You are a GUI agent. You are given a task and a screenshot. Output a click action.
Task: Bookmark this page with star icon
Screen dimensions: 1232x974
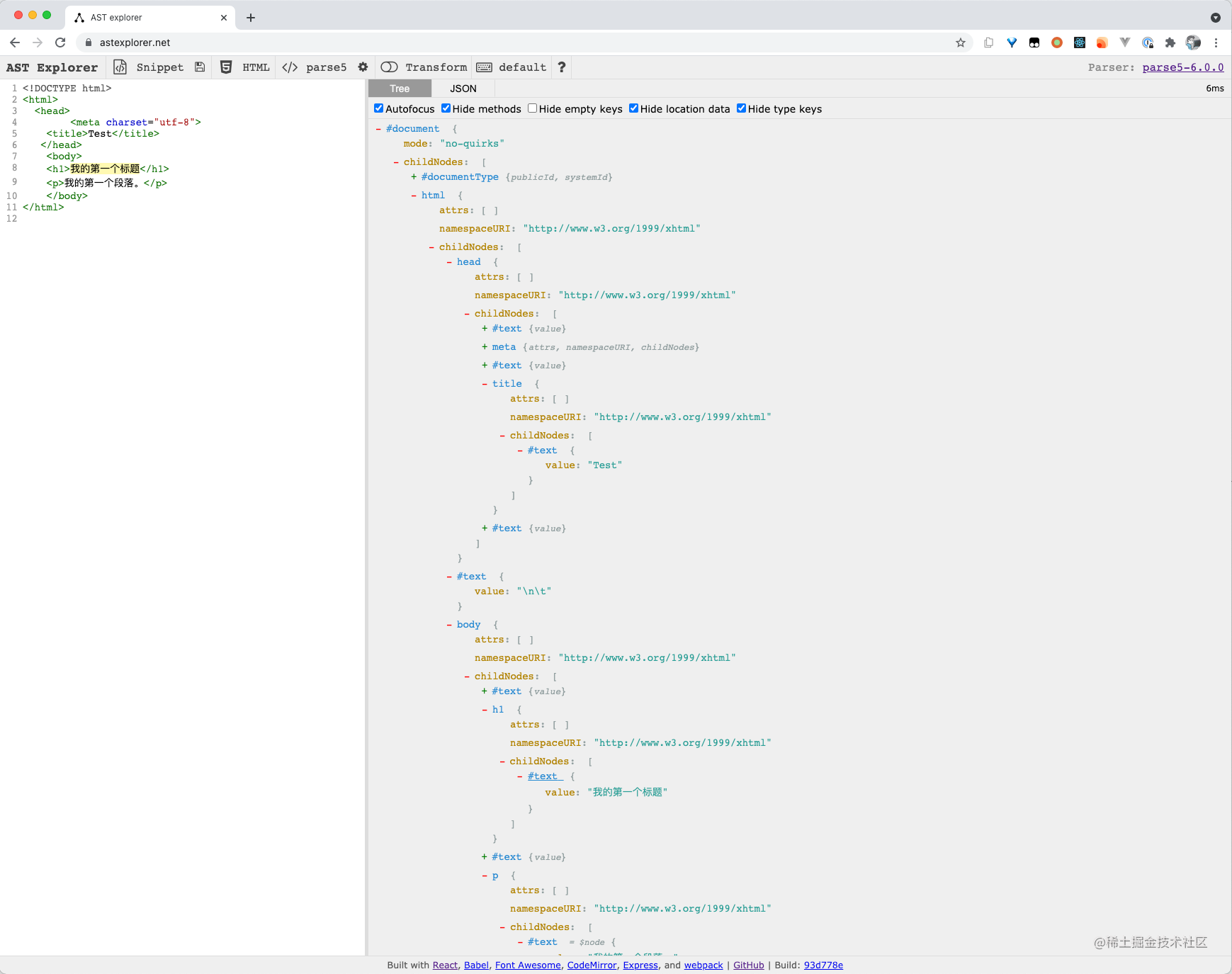coord(961,43)
